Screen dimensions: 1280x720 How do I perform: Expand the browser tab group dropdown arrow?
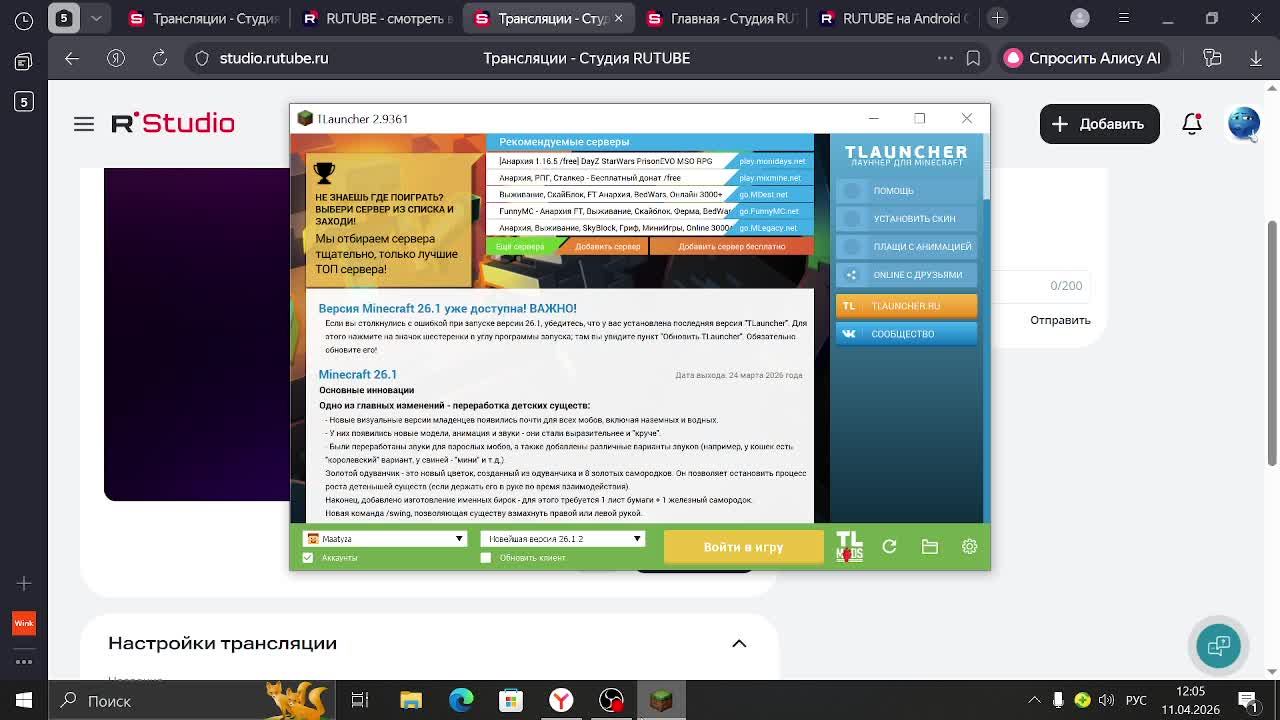tap(96, 18)
